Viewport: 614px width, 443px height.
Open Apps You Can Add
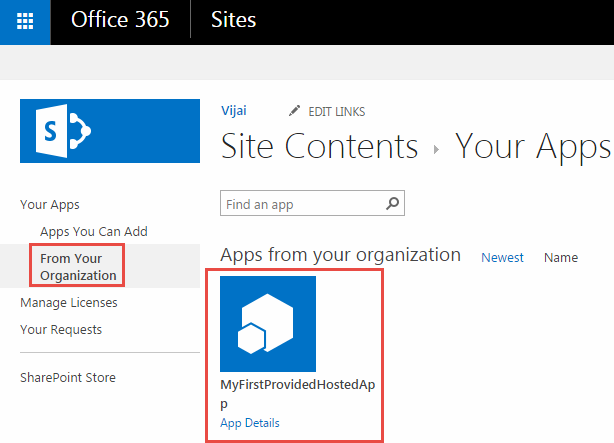pos(93,231)
